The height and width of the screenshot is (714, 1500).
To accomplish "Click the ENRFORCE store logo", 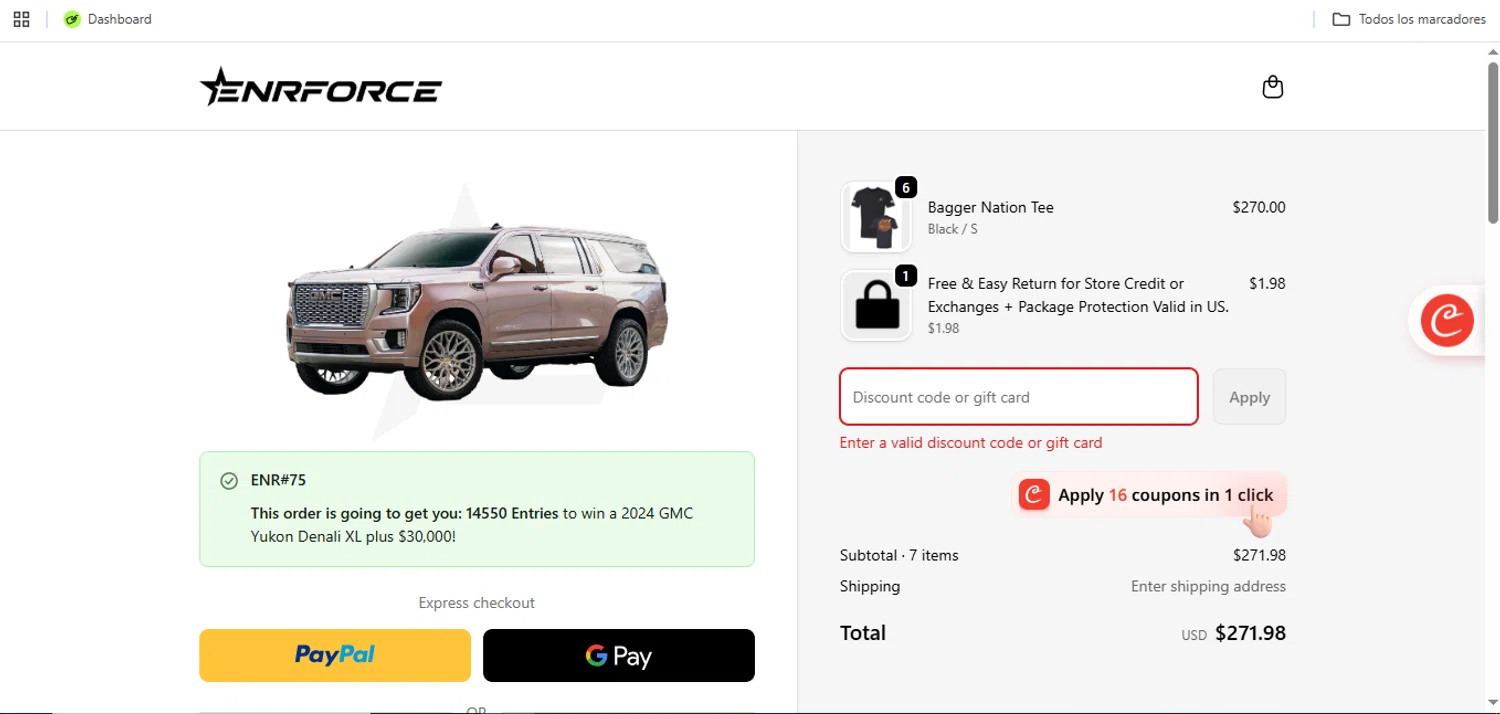I will (x=321, y=87).
